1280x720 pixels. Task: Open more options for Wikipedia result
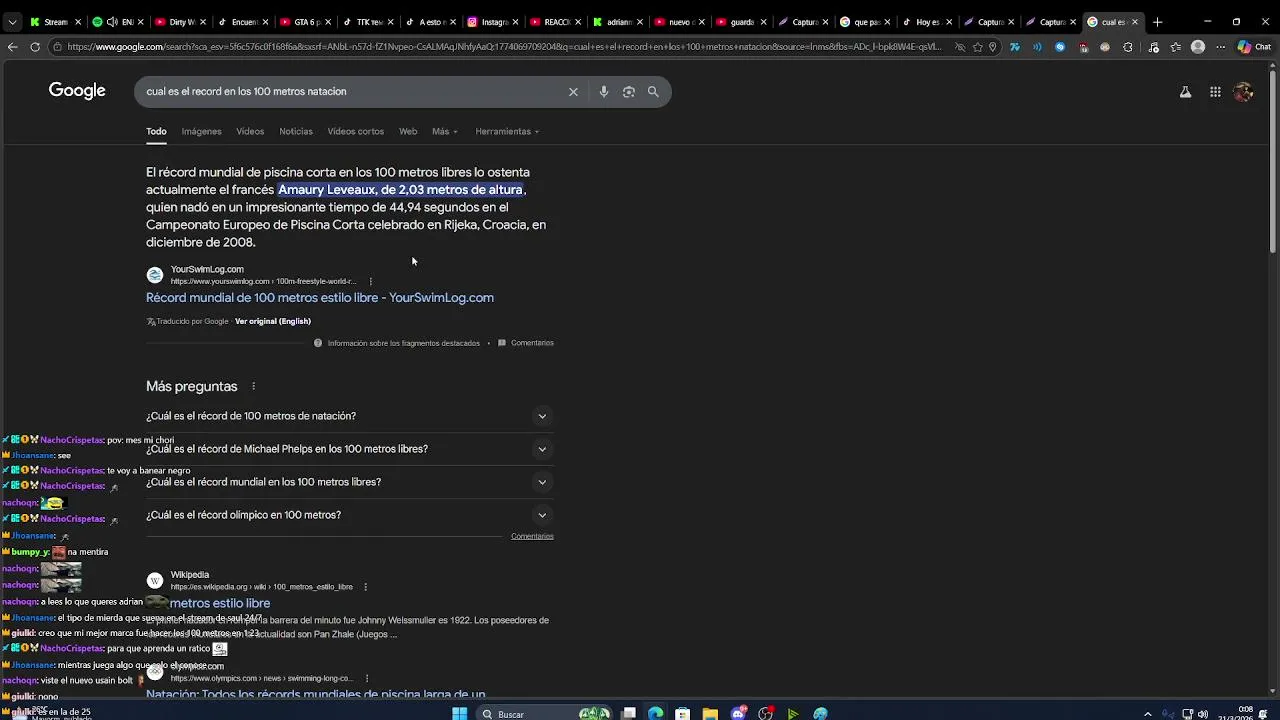(365, 587)
